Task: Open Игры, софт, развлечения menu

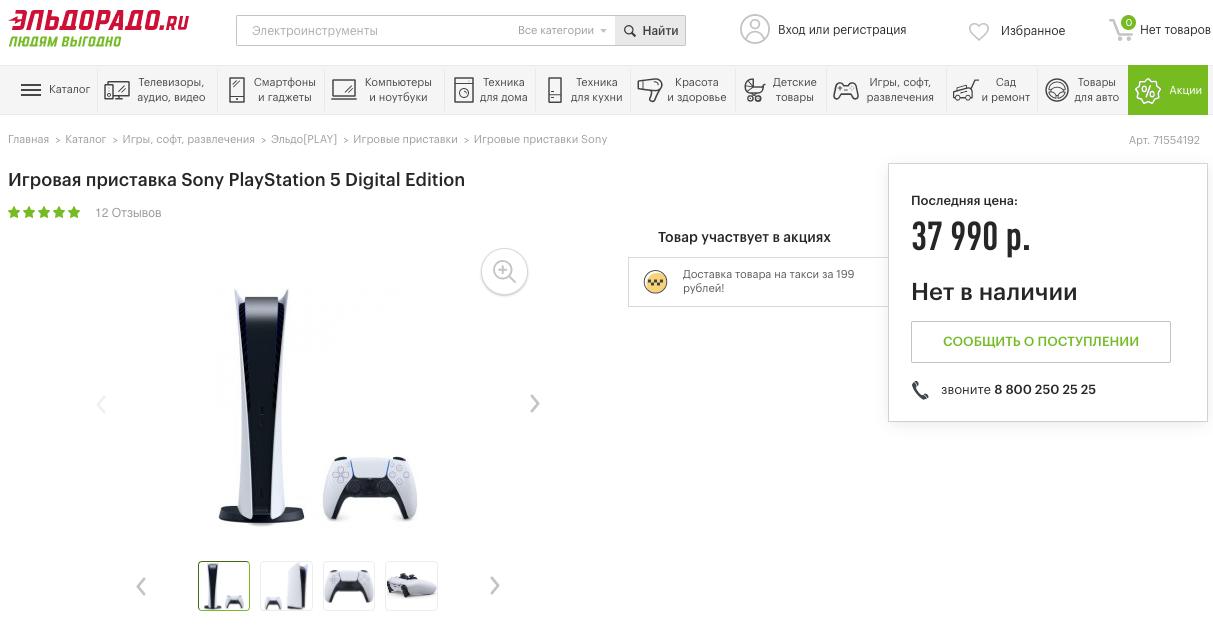Action: (885, 90)
